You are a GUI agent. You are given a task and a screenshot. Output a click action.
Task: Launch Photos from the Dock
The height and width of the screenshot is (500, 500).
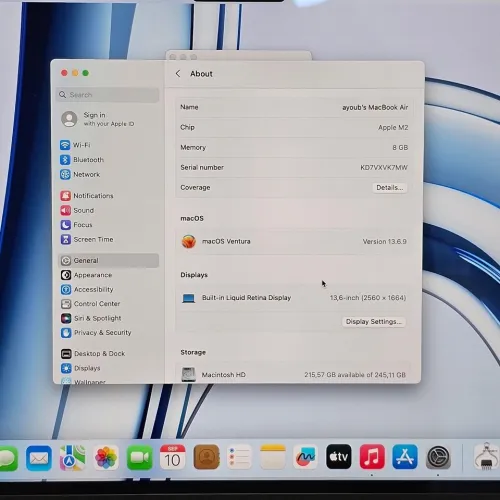pyautogui.click(x=106, y=457)
